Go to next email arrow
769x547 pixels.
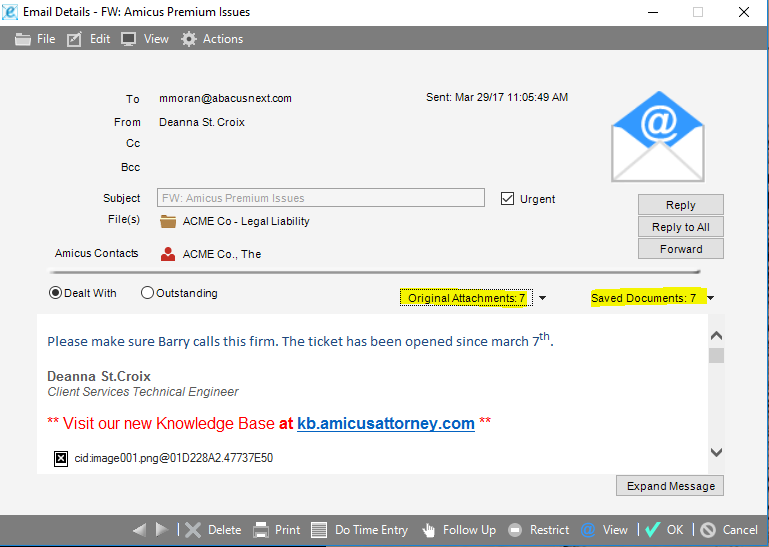(x=162, y=530)
